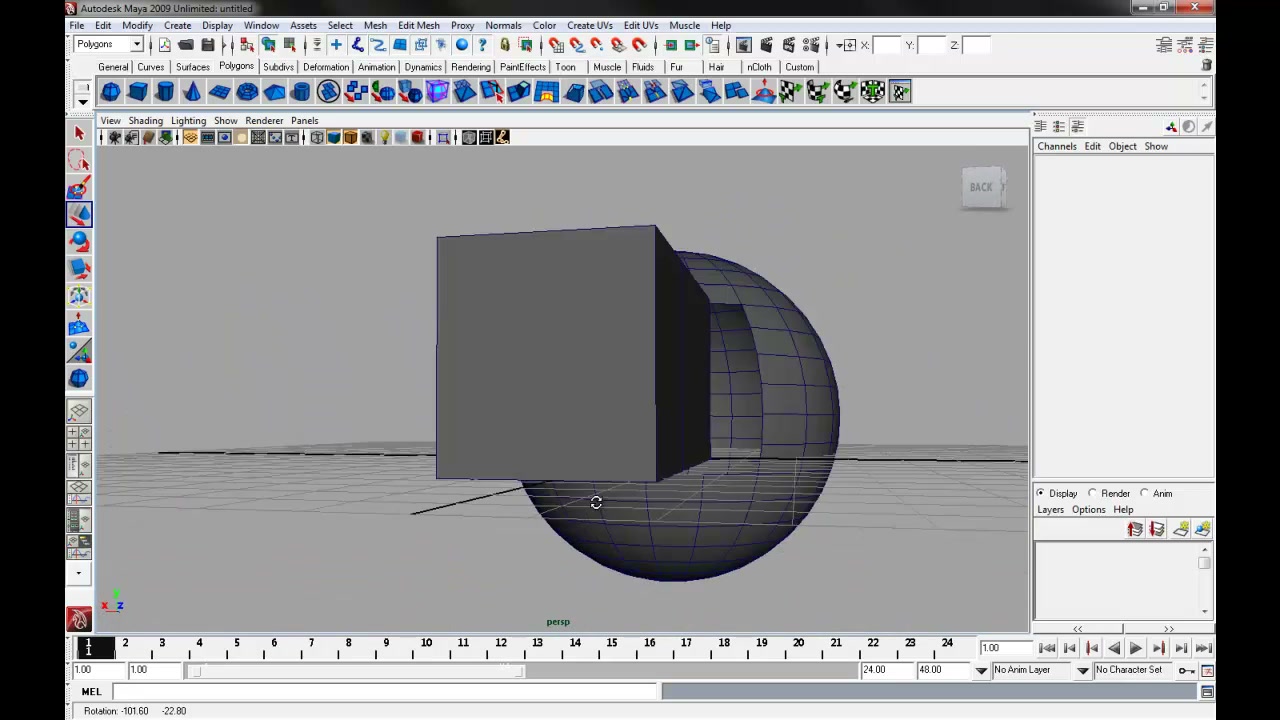Click the current time field showing 1.00

coord(1004,648)
